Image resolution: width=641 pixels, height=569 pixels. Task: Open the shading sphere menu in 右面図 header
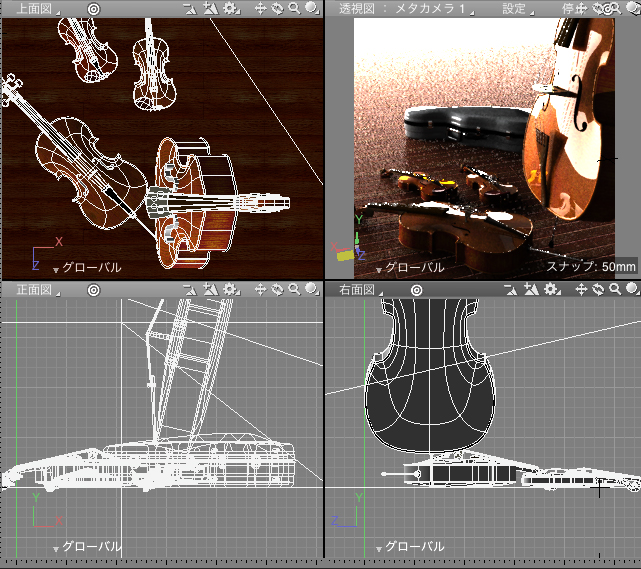pyautogui.click(x=633, y=289)
